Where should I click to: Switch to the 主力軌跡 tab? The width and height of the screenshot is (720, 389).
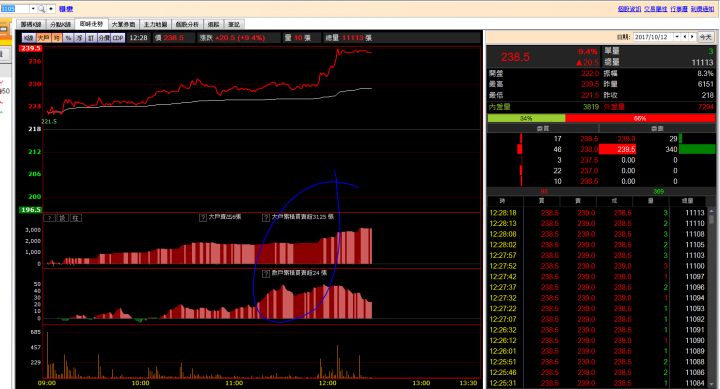(x=155, y=24)
